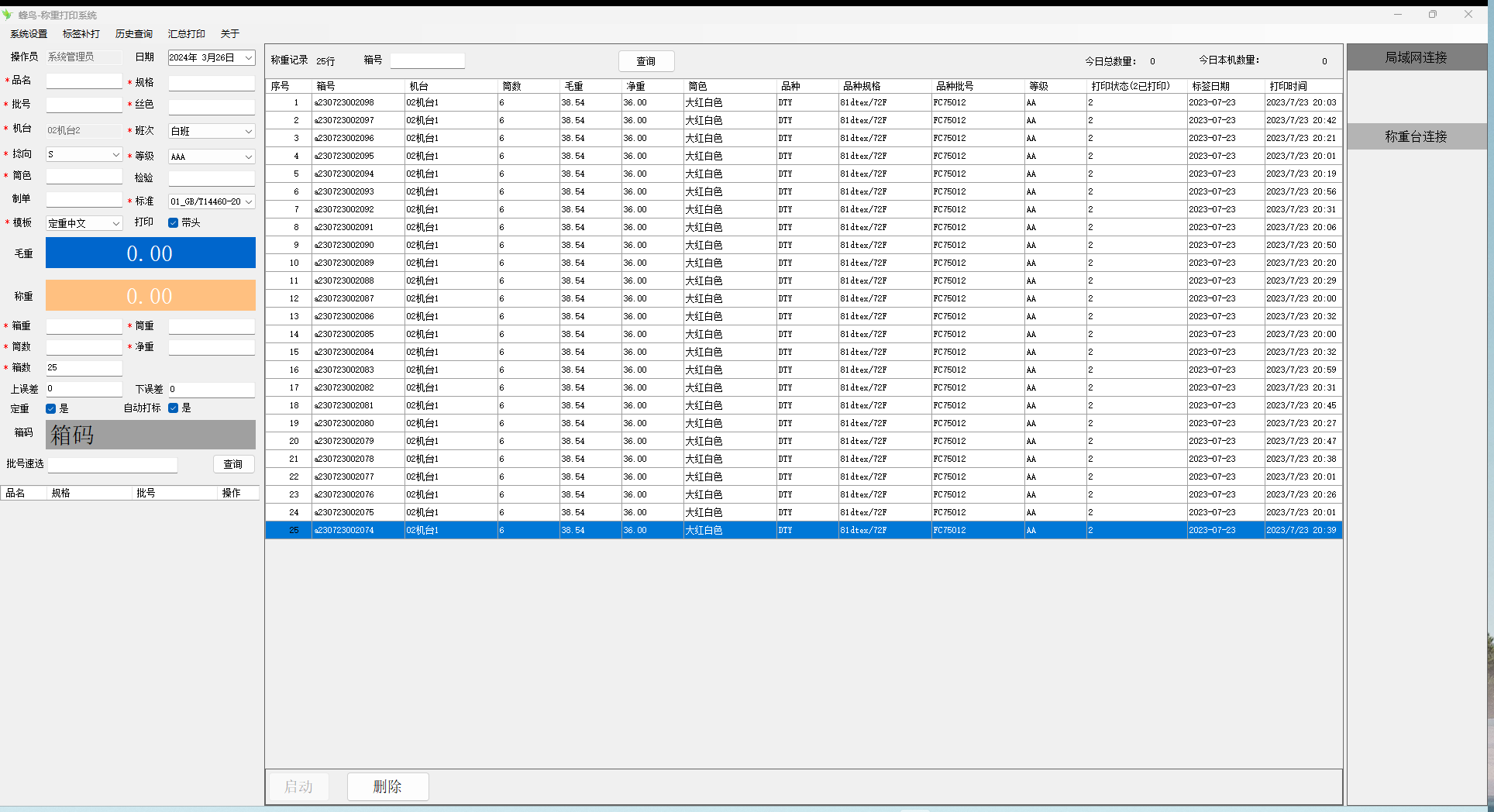This screenshot has height=812, width=1494.
Task: Click the 毛重 column header in table
Action: tap(590, 86)
